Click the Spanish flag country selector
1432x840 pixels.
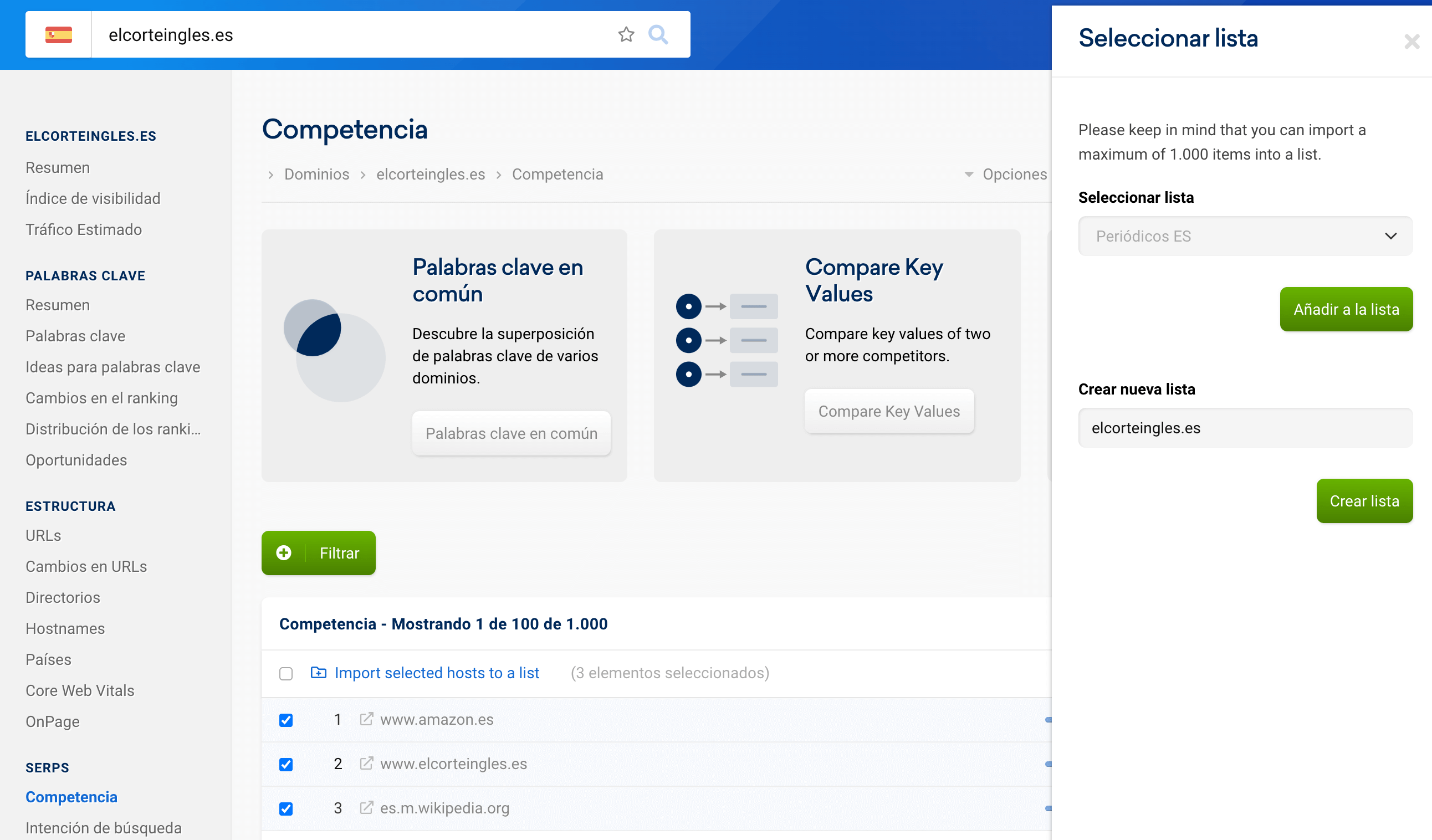[x=59, y=35]
